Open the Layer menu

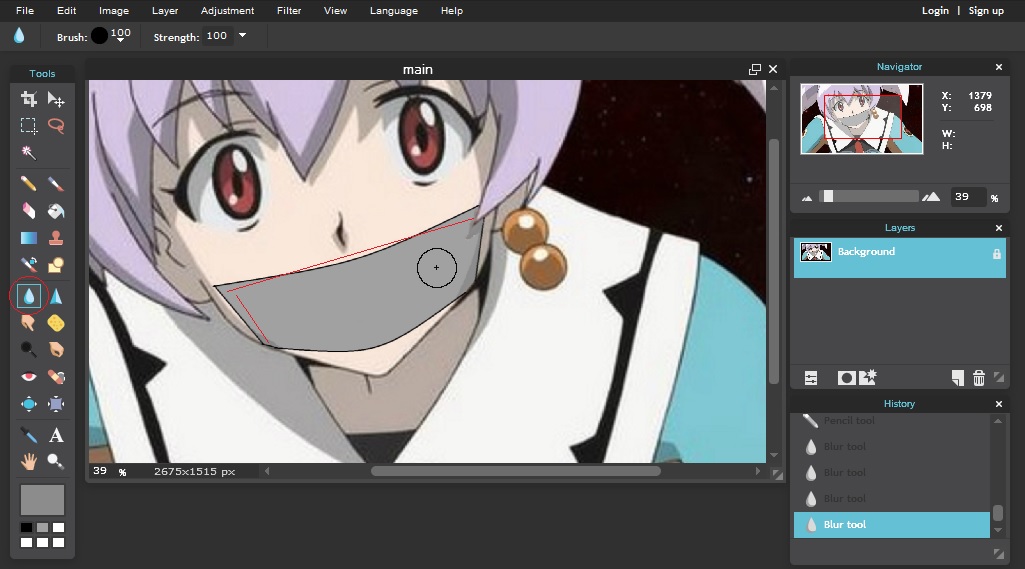point(165,10)
